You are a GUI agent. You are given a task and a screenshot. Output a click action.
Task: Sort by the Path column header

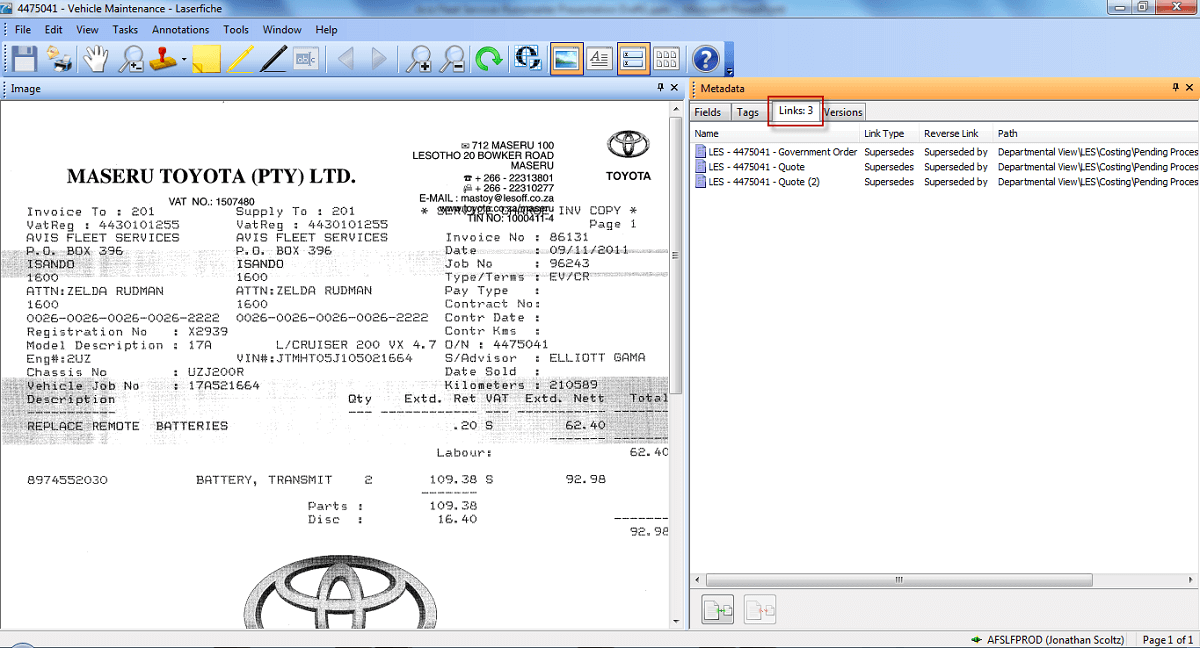(1095, 134)
